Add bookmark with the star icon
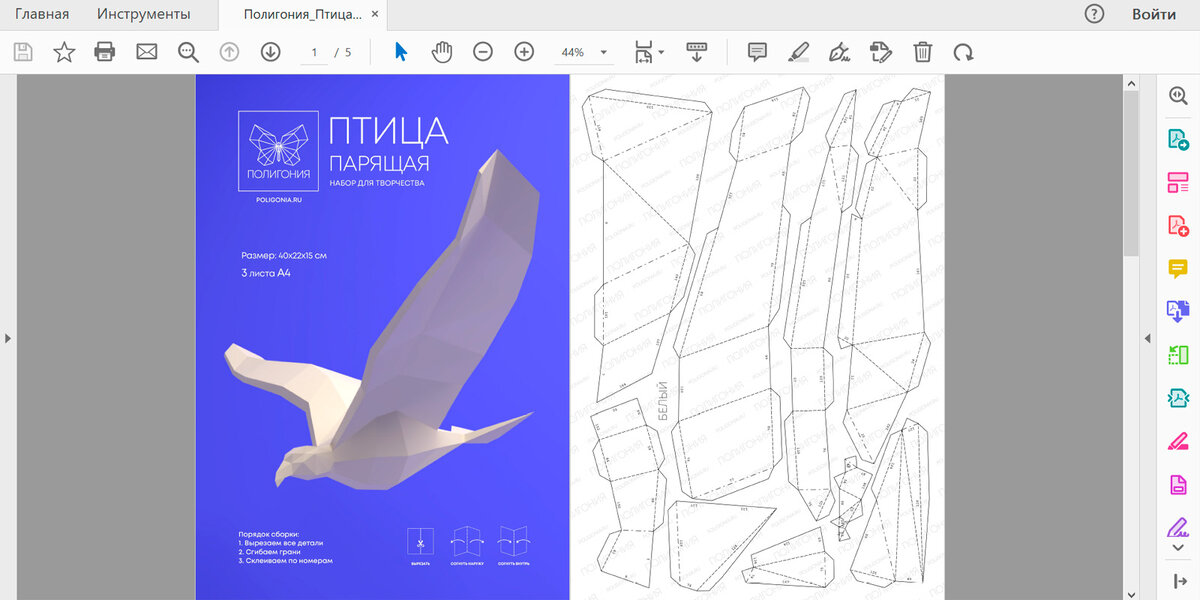Screen dimensions: 1200x600 [64, 52]
